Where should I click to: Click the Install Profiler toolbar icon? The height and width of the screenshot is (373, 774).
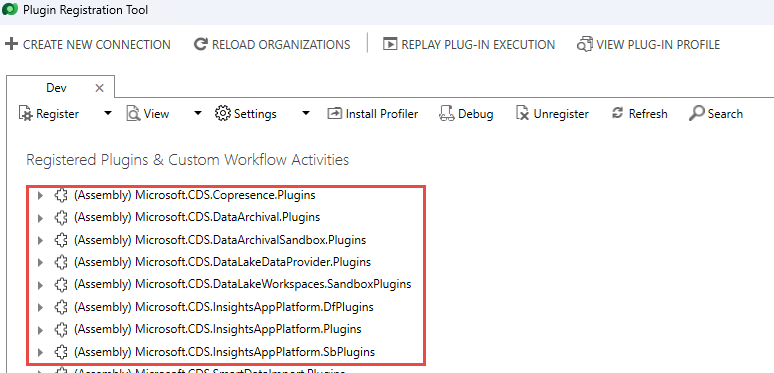tap(334, 114)
